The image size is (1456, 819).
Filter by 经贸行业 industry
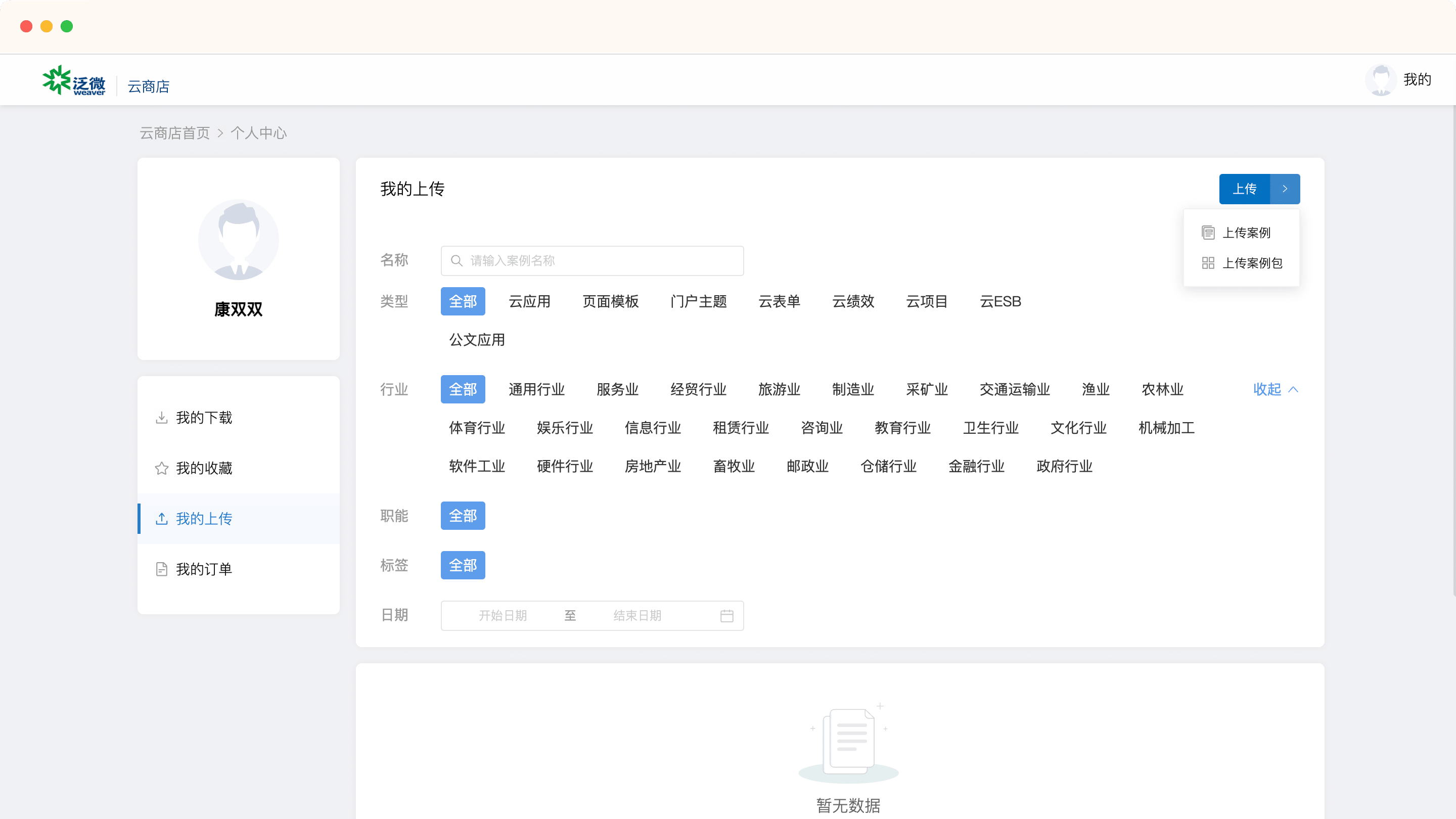(698, 389)
